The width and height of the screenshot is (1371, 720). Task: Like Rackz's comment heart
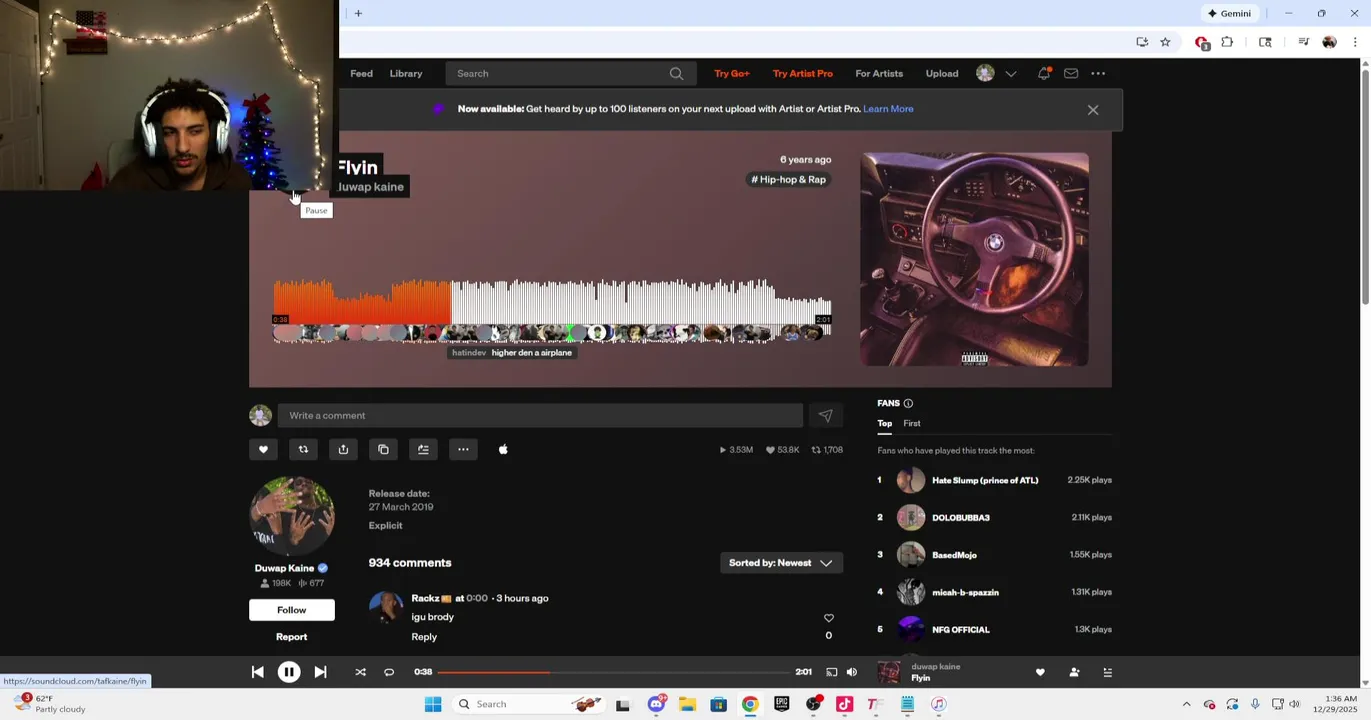coord(828,619)
